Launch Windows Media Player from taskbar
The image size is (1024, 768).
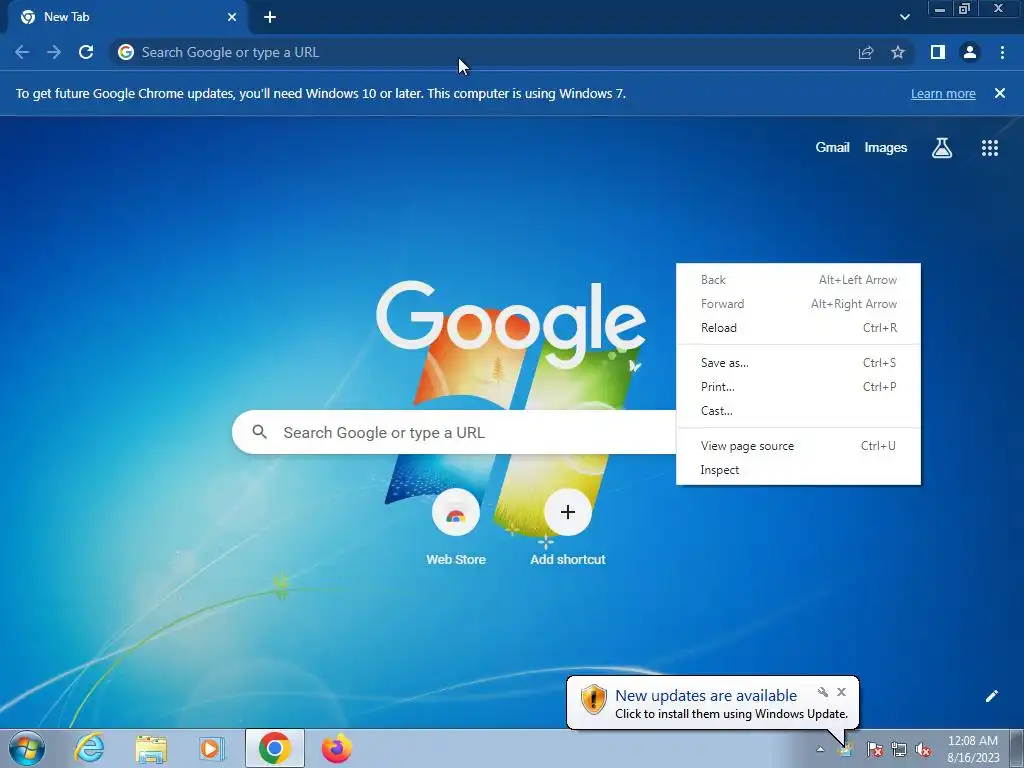click(x=211, y=748)
